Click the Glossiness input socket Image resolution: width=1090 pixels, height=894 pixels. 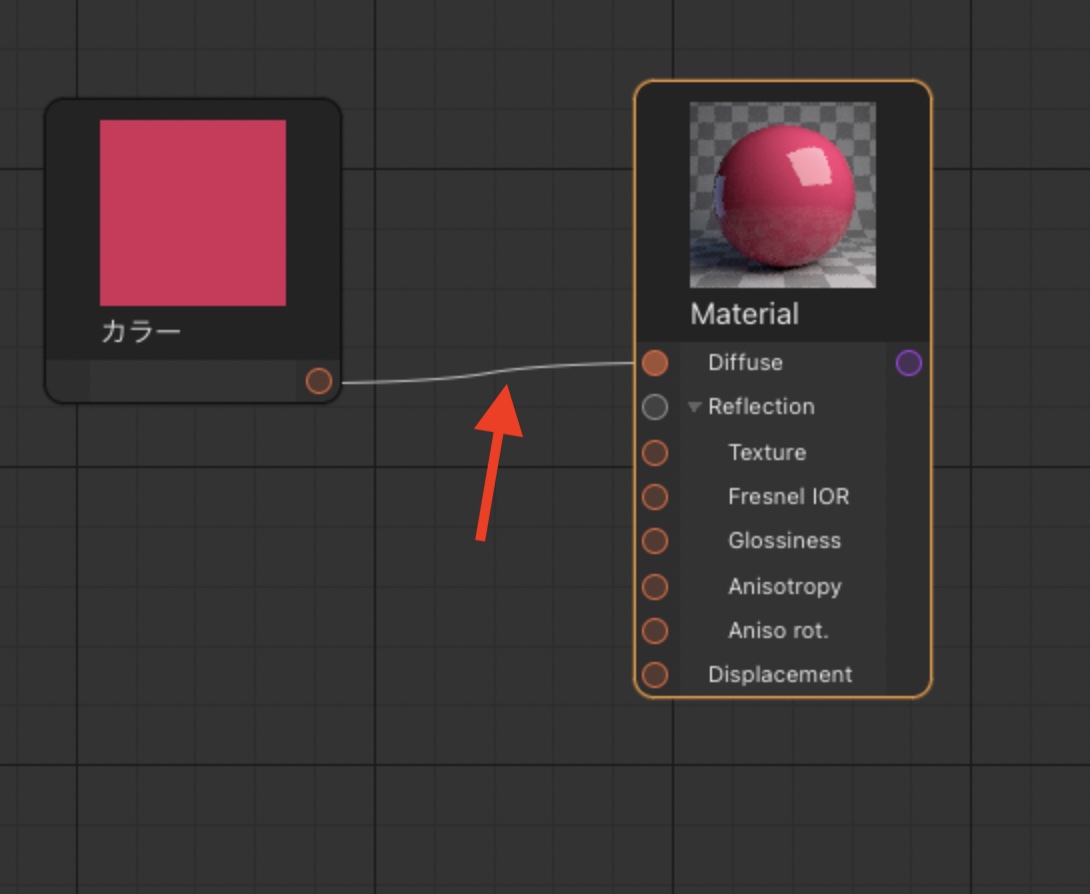(x=654, y=541)
